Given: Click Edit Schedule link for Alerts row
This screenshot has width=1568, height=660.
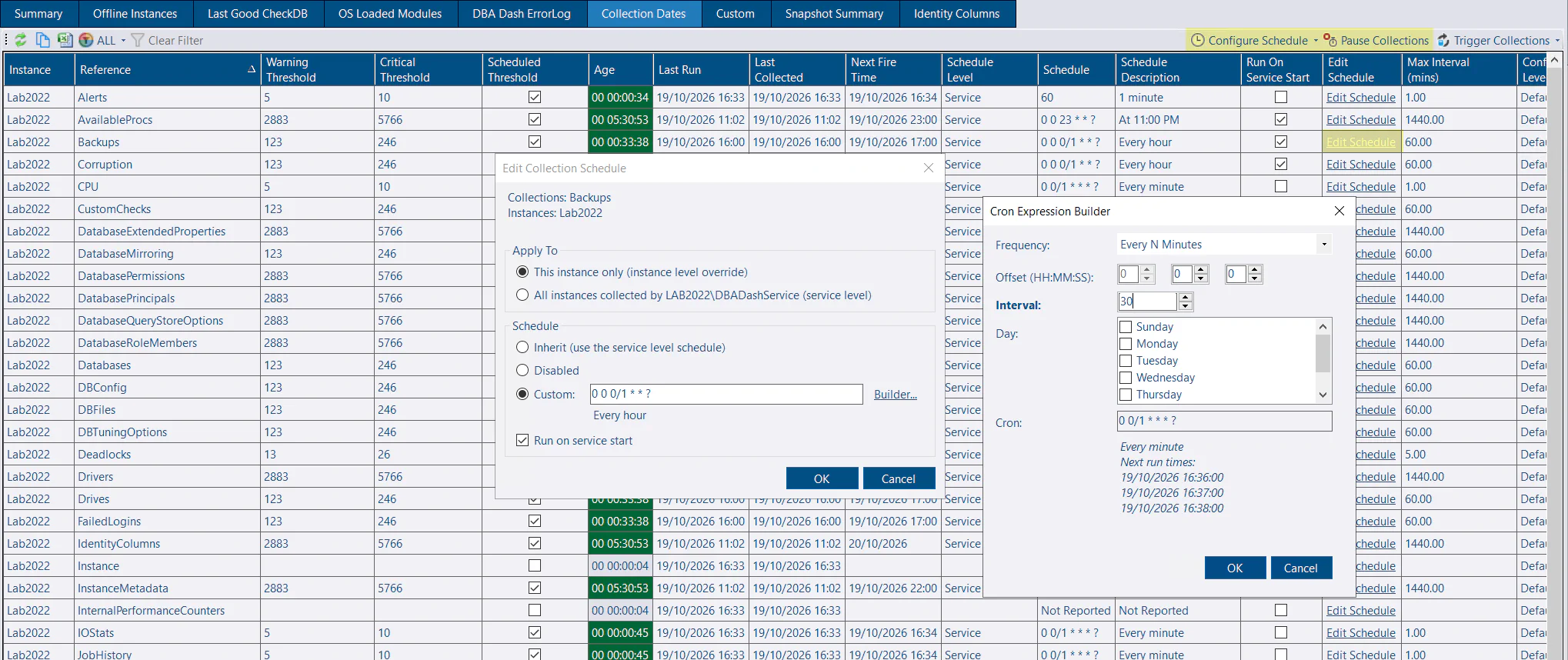Looking at the screenshot, I should click(x=1360, y=97).
